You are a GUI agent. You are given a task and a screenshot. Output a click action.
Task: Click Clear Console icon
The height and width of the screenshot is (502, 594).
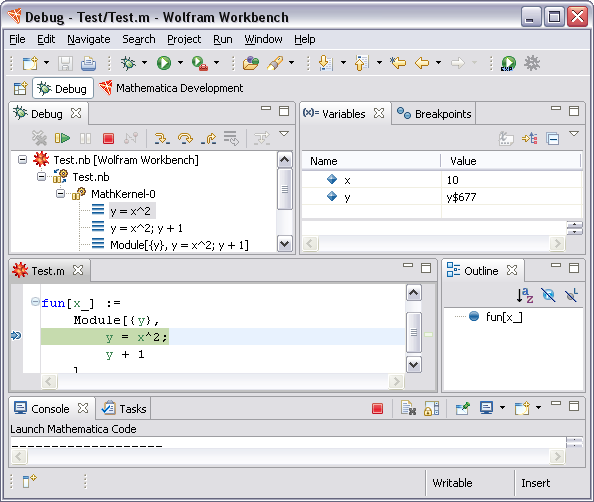[x=408, y=408]
